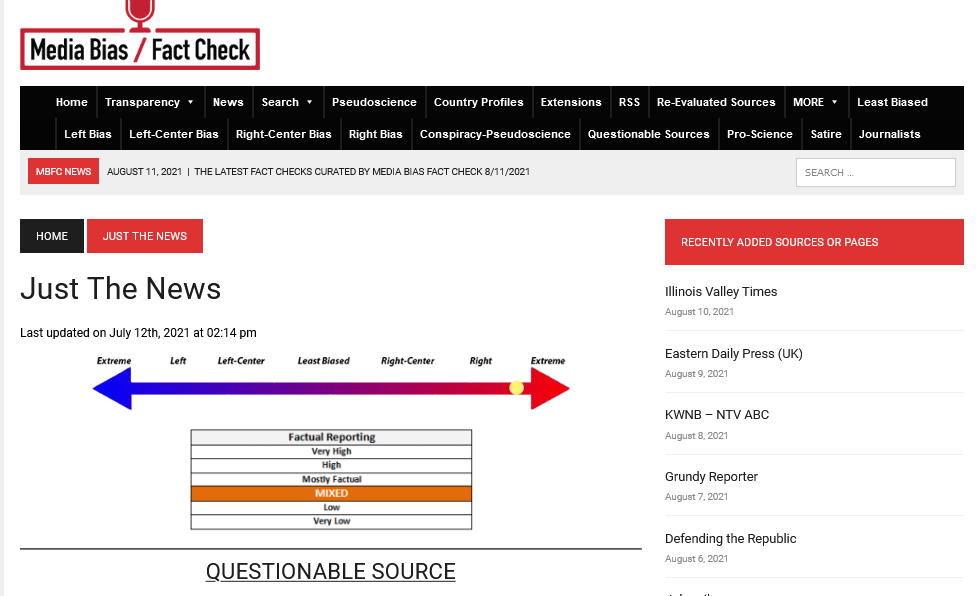
Task: Click the August 7, 2021 date
Action: pos(696,497)
